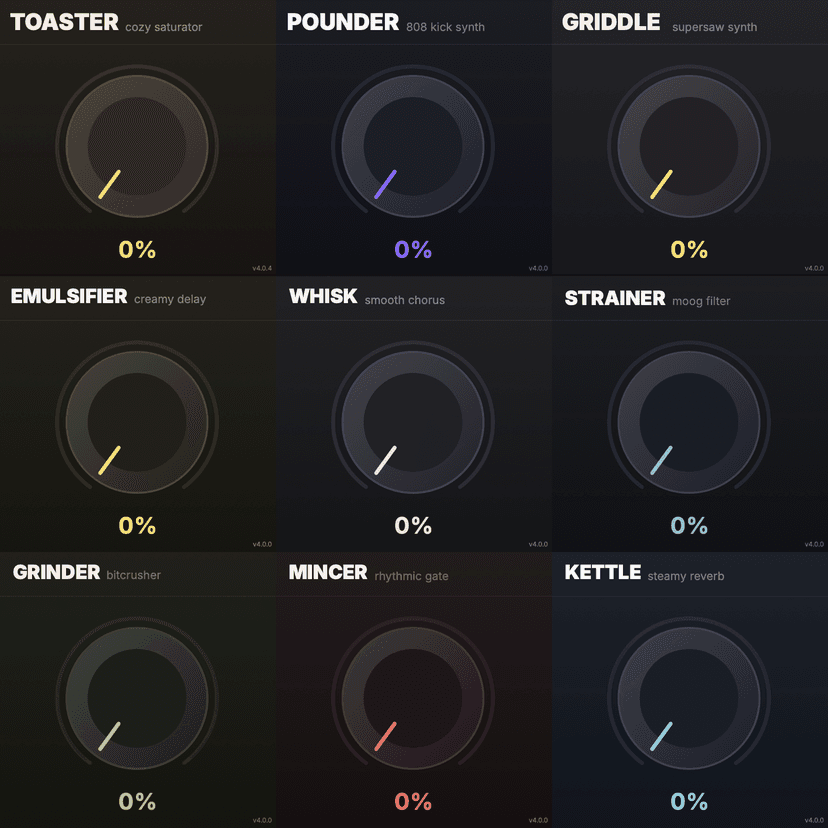Viewport: 828px width, 828px height.
Task: Click the Emulsifier creamy delay knob
Action: 137,419
